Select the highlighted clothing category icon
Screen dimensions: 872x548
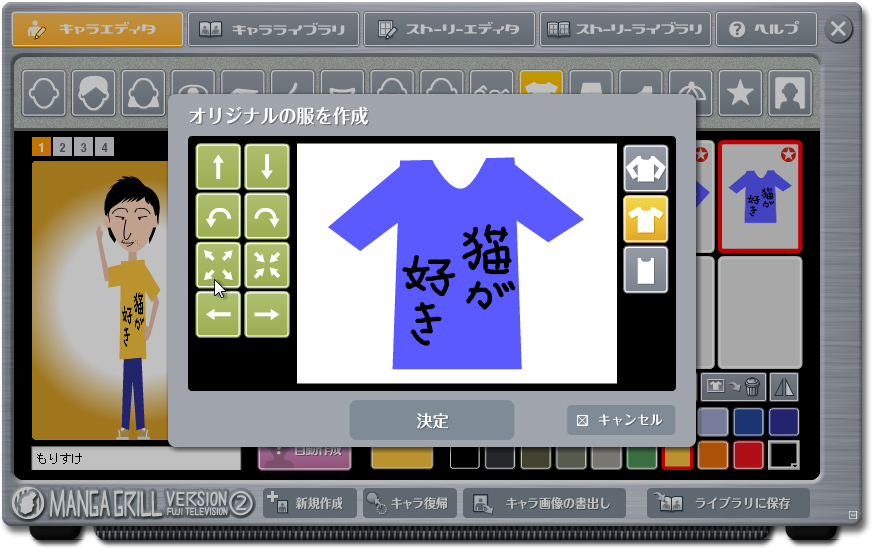(541, 82)
